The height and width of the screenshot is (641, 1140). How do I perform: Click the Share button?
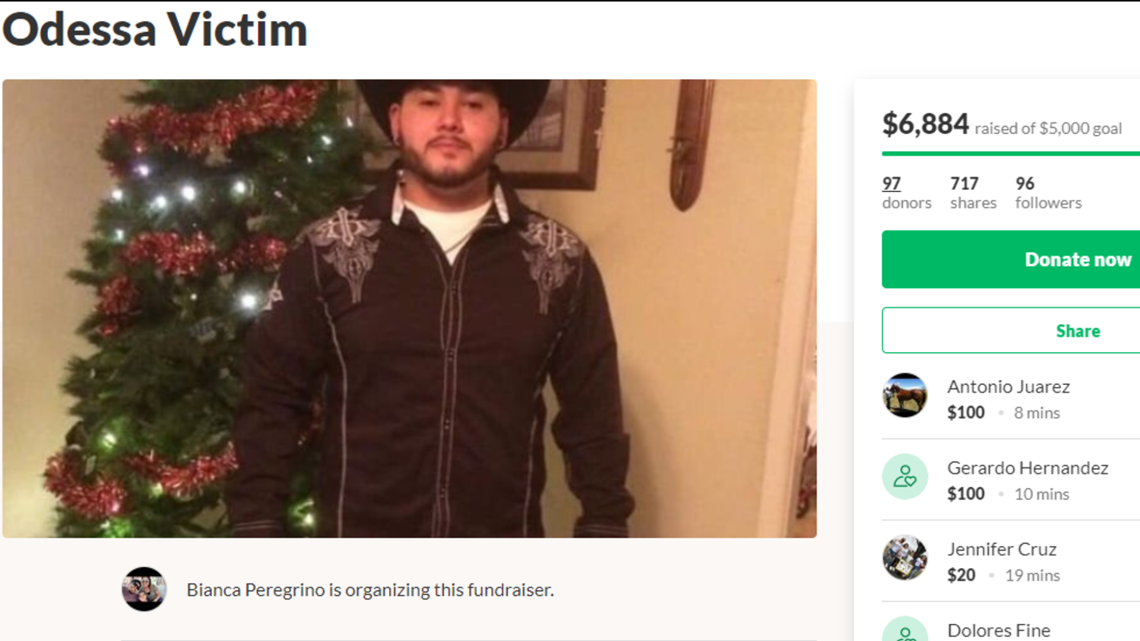(1011, 330)
